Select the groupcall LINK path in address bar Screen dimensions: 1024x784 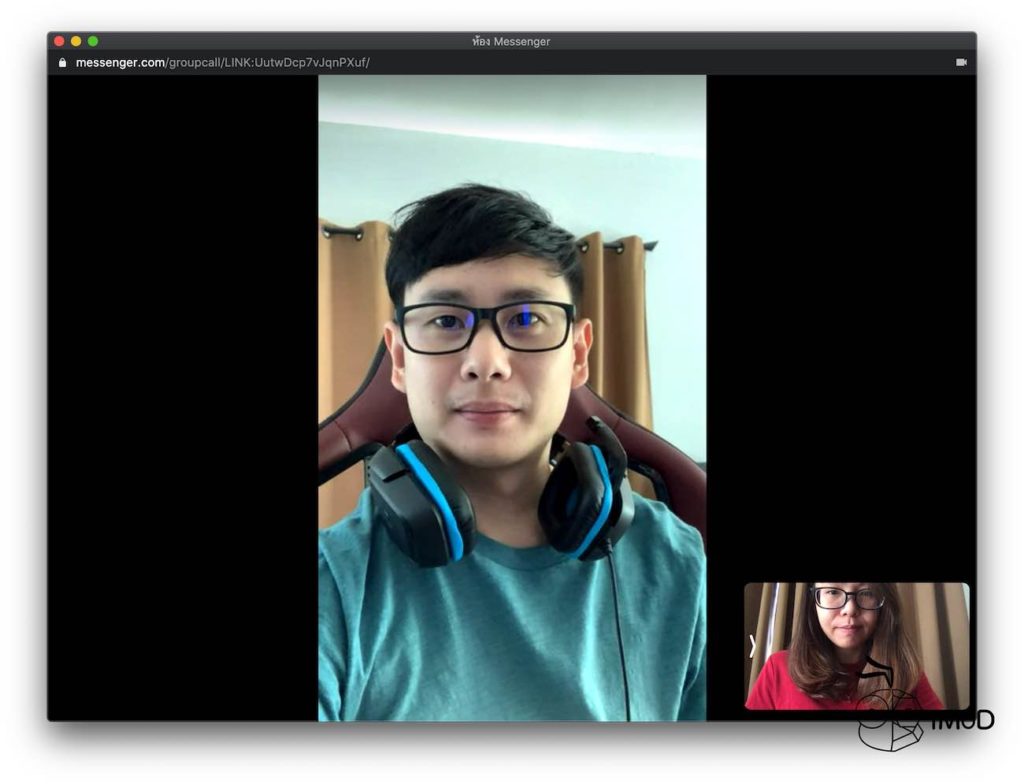pos(268,62)
